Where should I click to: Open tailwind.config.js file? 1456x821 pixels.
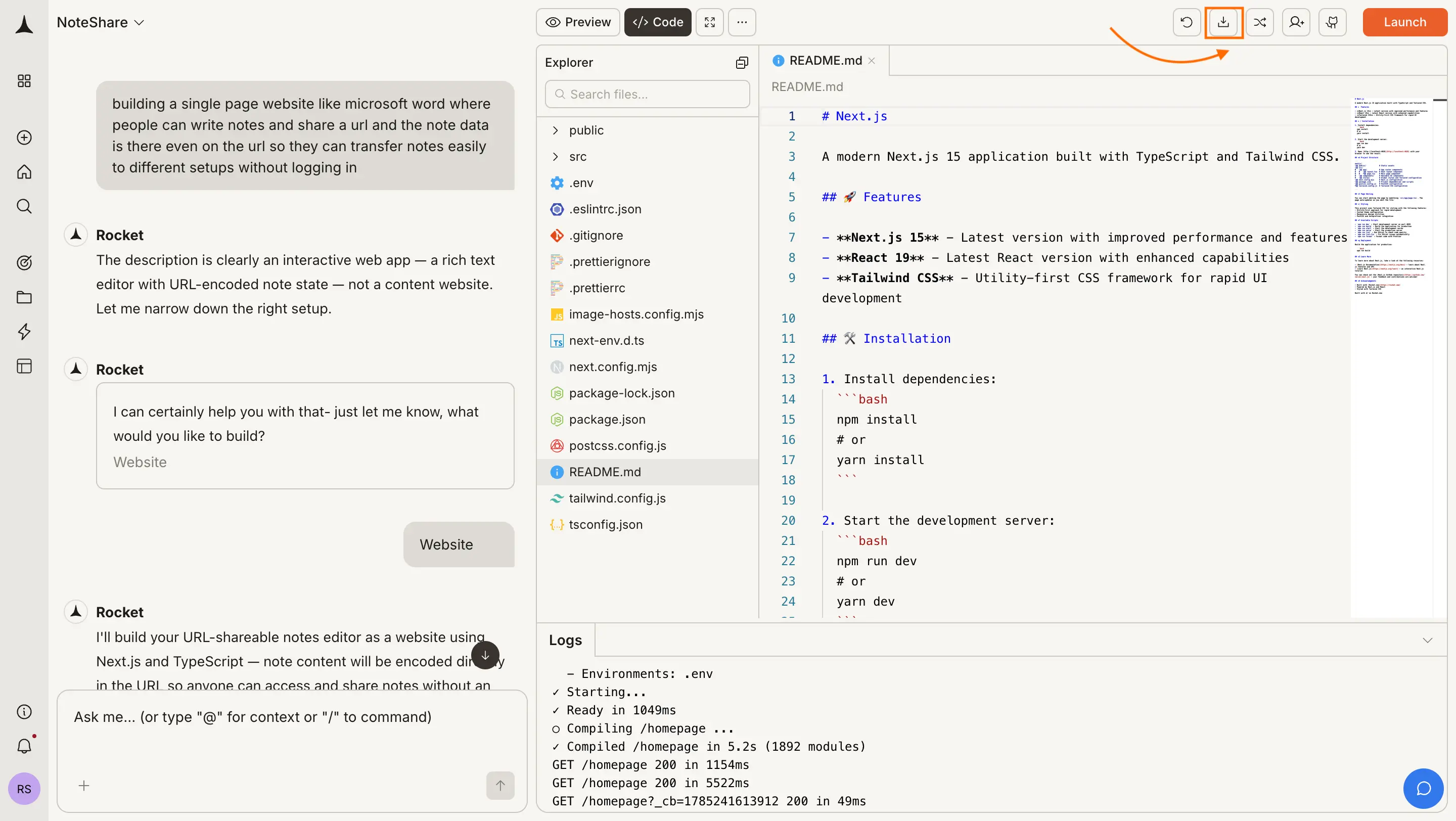pyautogui.click(x=647, y=498)
